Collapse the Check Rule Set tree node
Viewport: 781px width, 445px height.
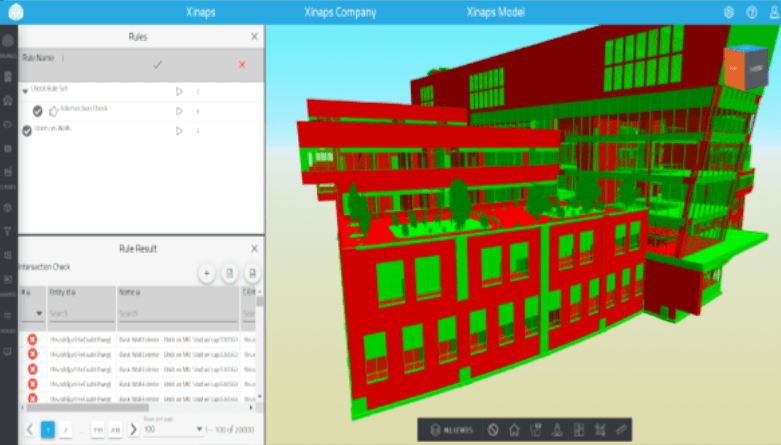point(25,91)
